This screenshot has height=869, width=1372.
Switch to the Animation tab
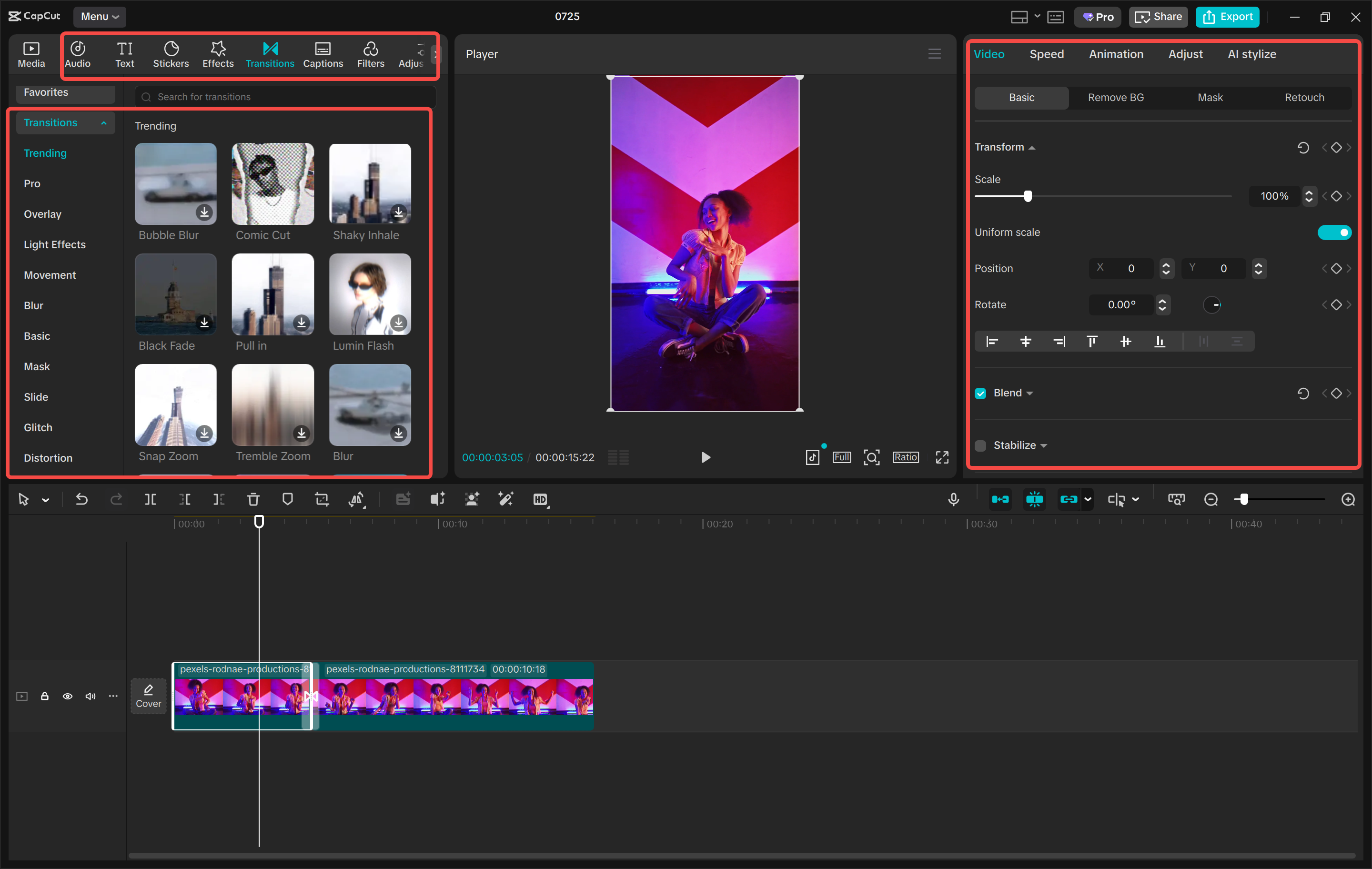pyautogui.click(x=1116, y=54)
